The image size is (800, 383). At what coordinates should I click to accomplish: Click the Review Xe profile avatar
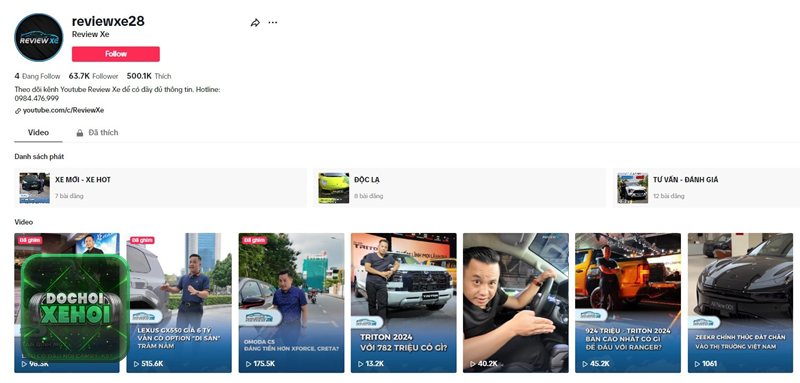click(x=39, y=38)
